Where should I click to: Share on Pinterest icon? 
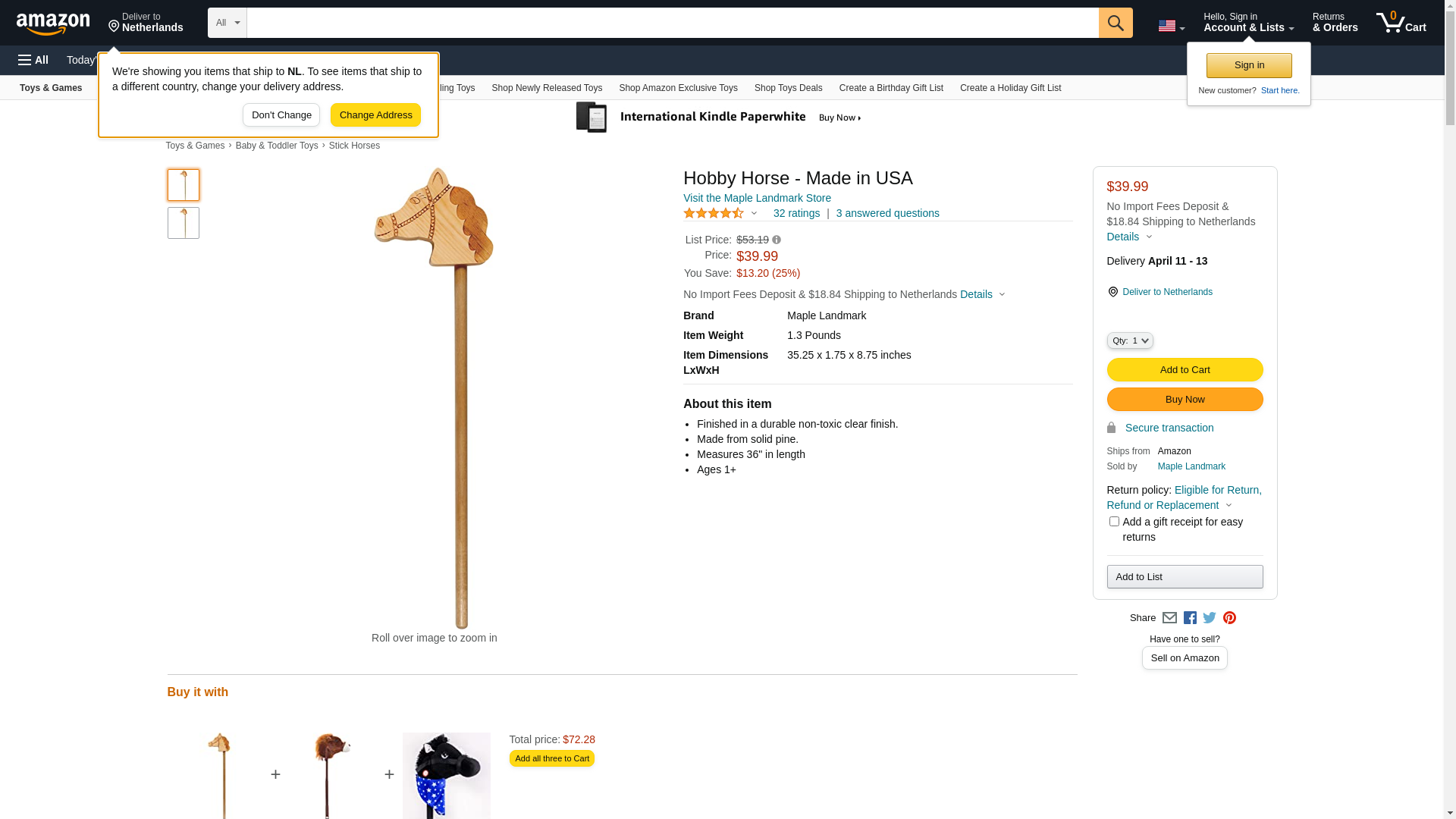(x=1229, y=618)
